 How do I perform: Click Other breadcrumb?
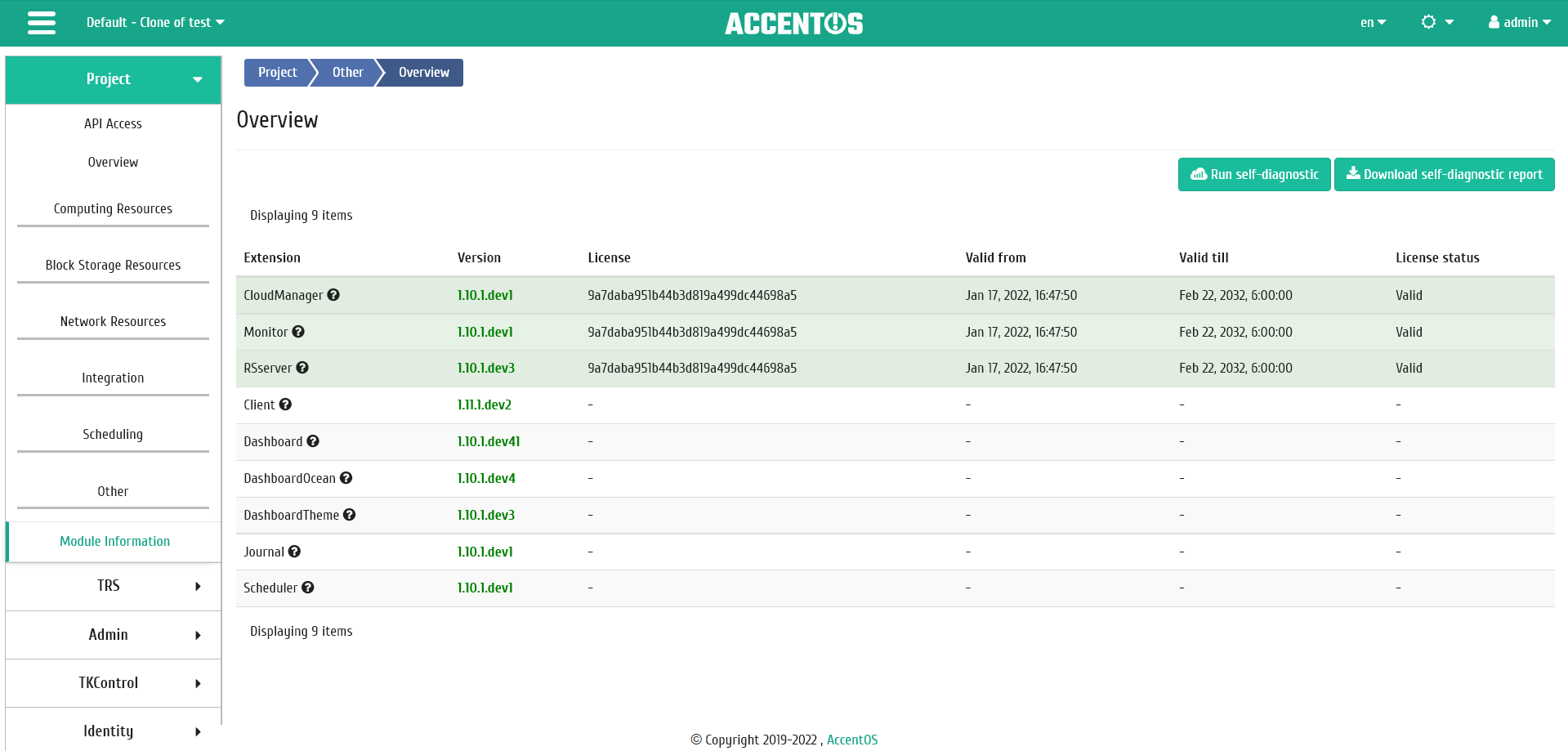click(x=348, y=73)
